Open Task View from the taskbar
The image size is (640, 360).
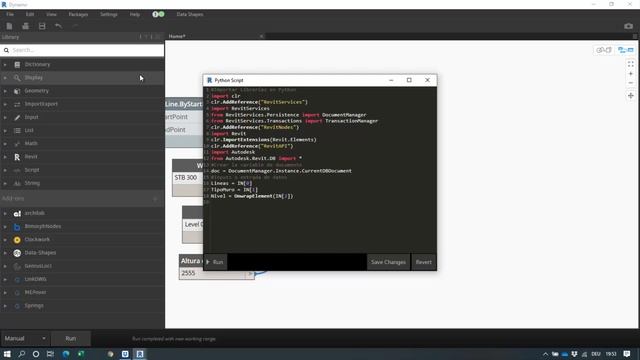coord(50,354)
